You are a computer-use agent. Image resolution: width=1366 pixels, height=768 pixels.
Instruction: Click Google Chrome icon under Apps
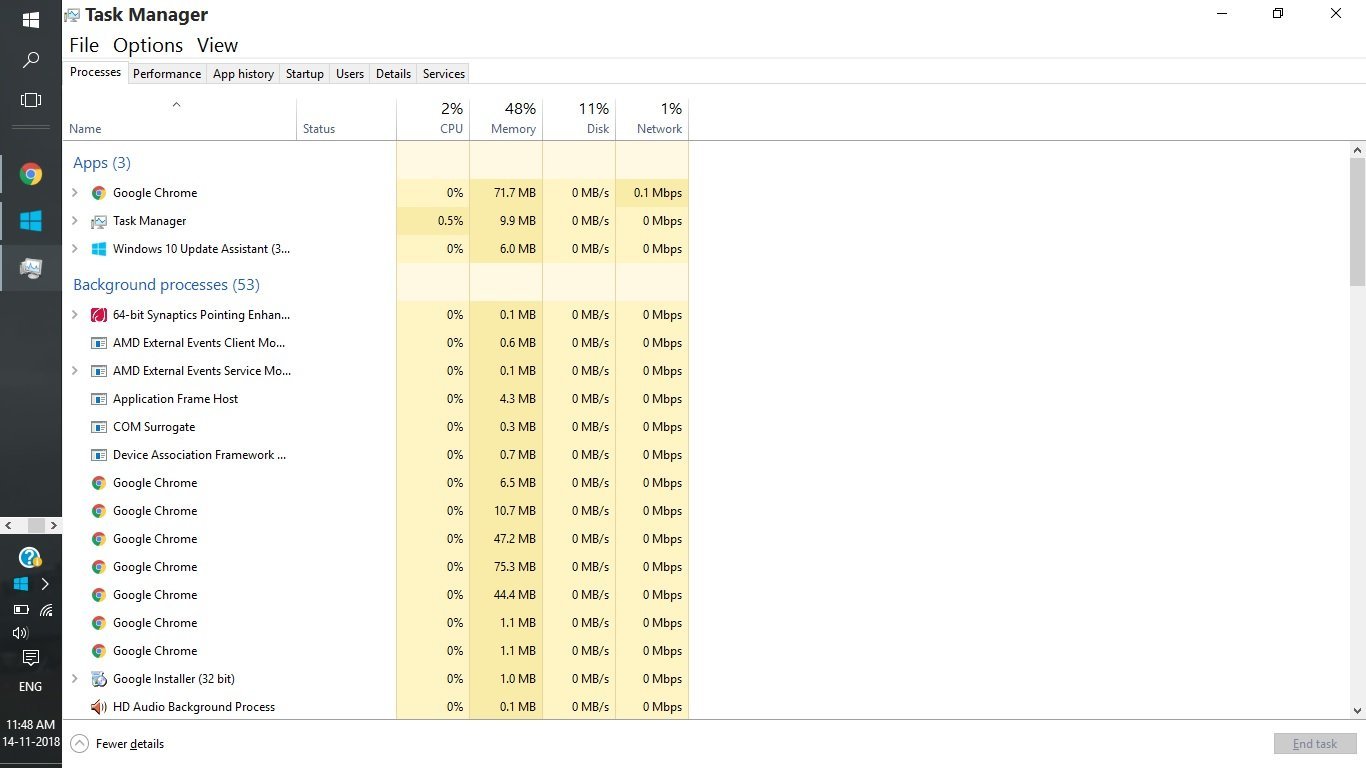click(99, 193)
